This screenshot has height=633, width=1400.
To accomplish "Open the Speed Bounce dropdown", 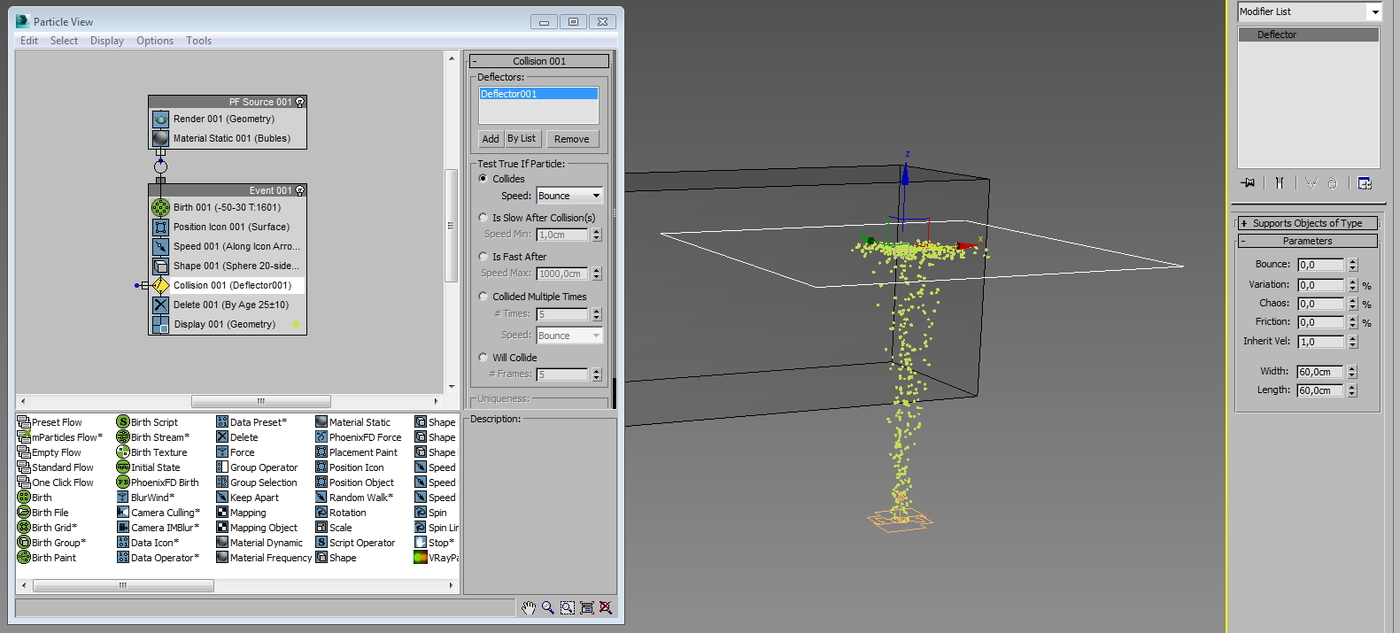I will pyautogui.click(x=570, y=196).
